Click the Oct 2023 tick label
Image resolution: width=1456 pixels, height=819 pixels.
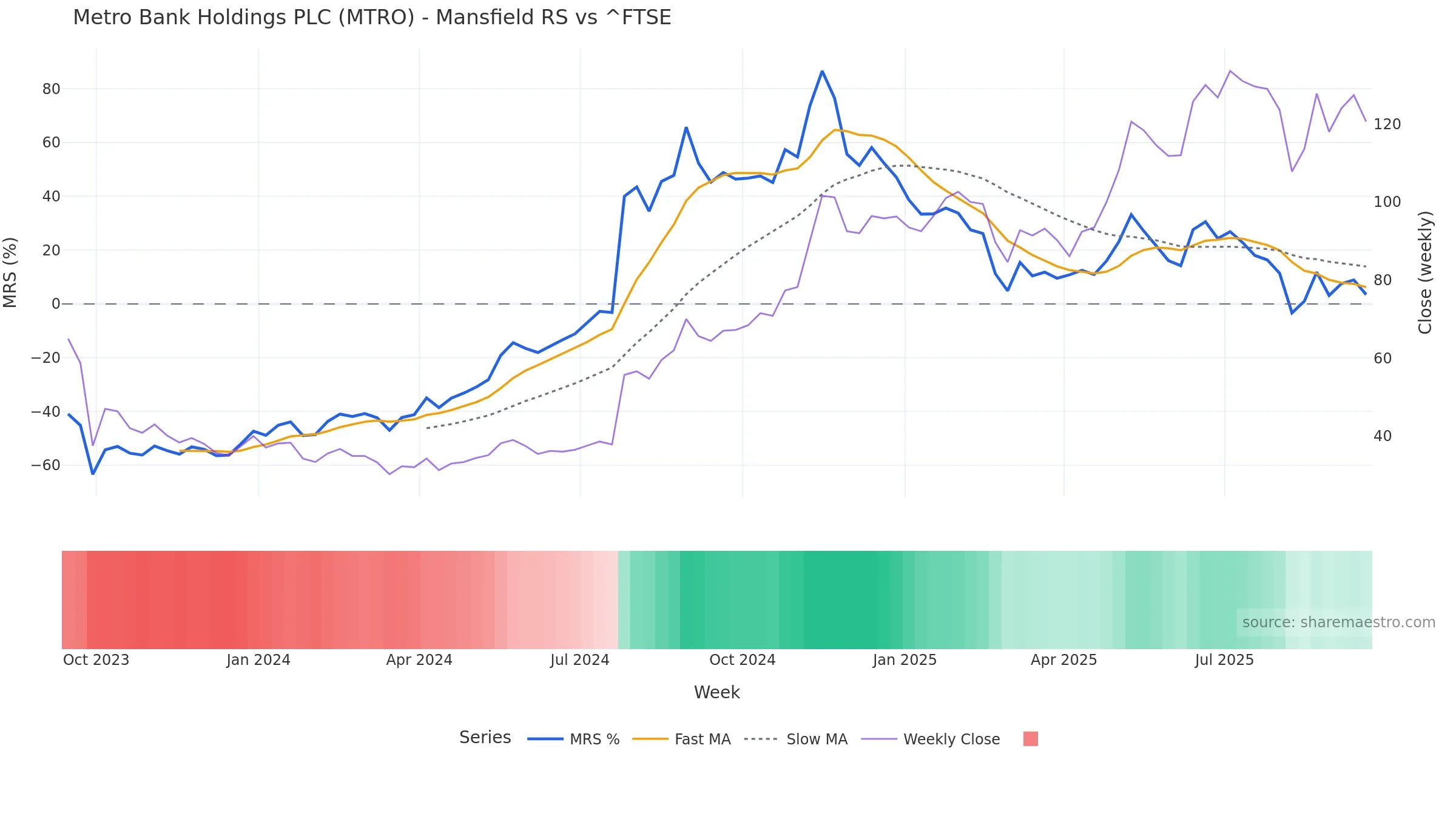point(96,660)
